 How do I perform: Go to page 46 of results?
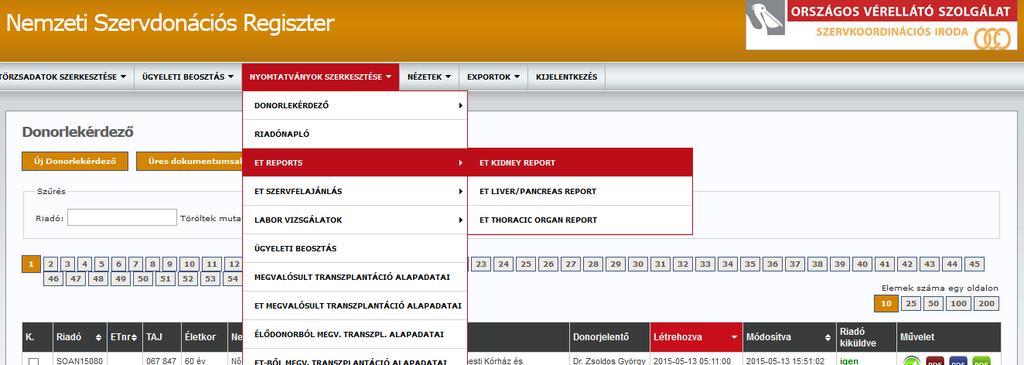54,279
